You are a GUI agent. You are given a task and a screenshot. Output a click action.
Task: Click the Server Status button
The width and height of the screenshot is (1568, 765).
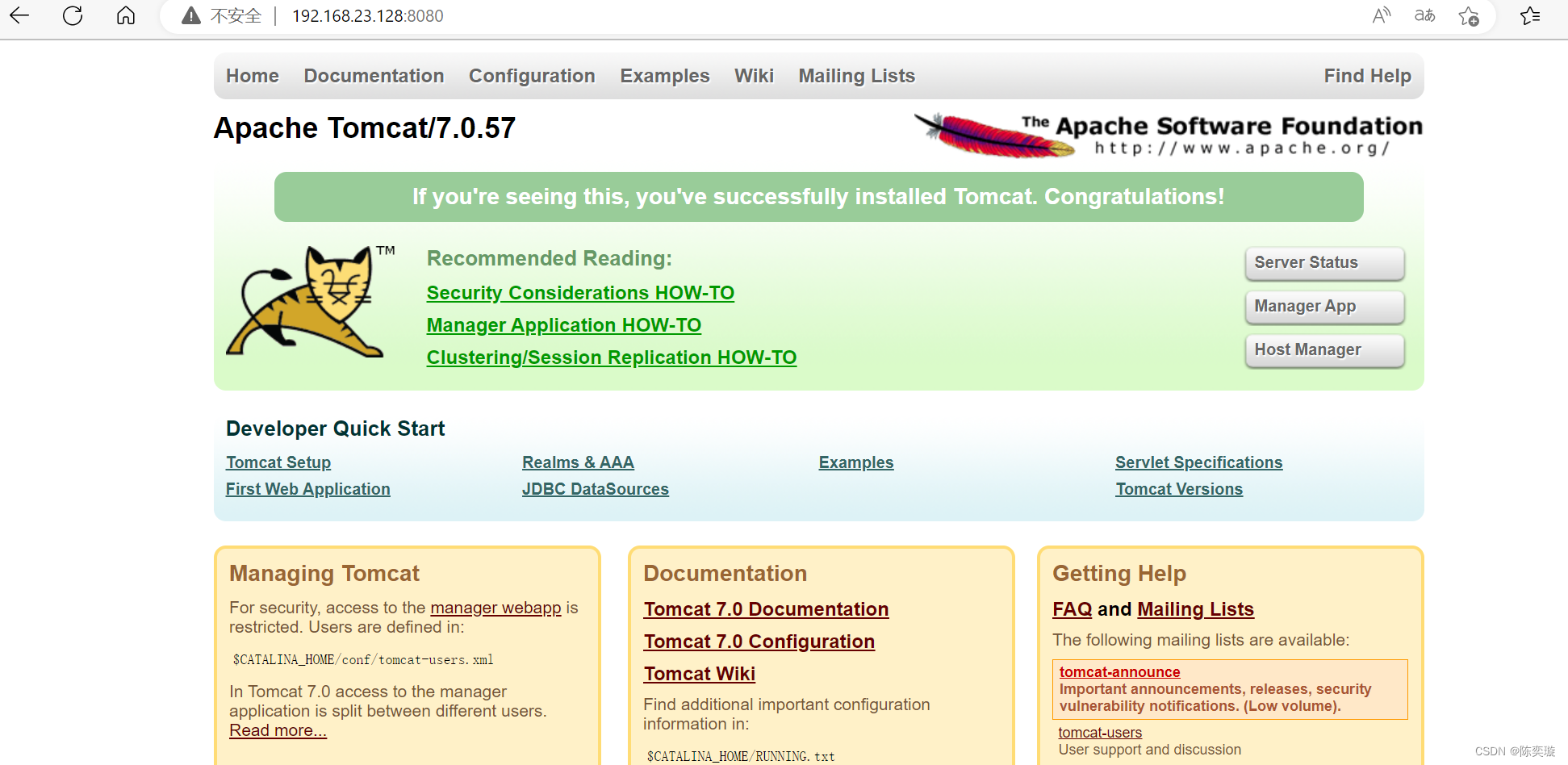1324,263
